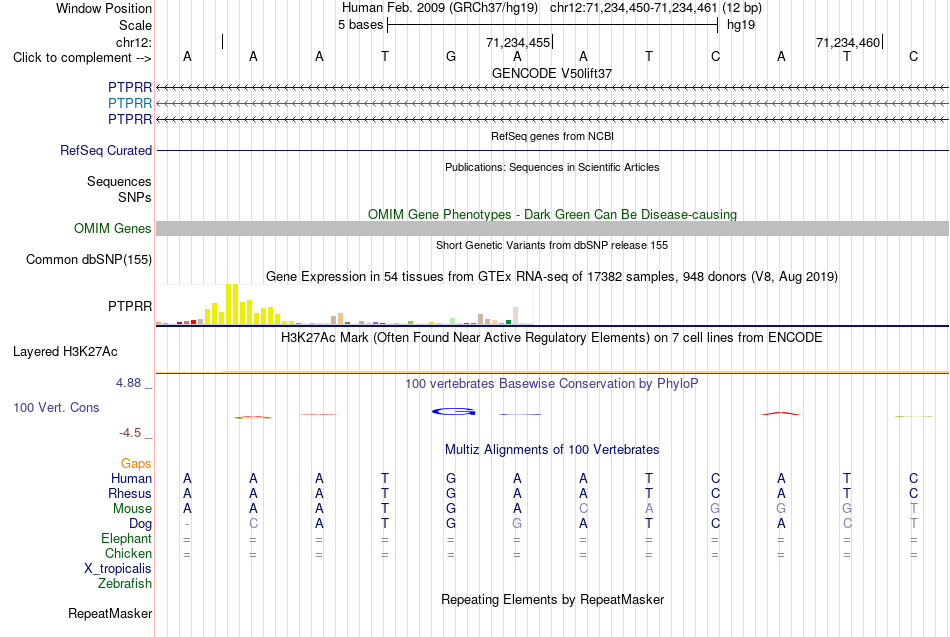Viewport: 950px width, 637px height.
Task: Click the faded C base in the Mouse row
Action: (583, 509)
